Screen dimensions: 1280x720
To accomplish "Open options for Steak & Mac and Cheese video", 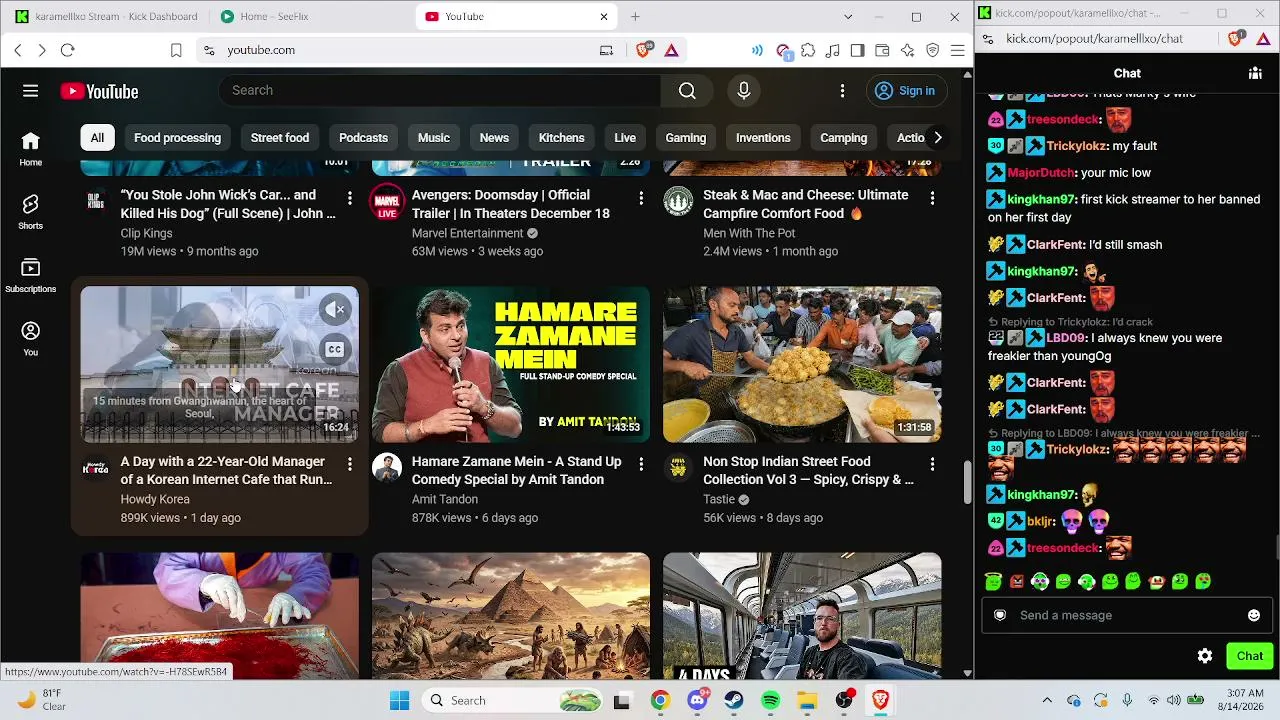I will 932,199.
